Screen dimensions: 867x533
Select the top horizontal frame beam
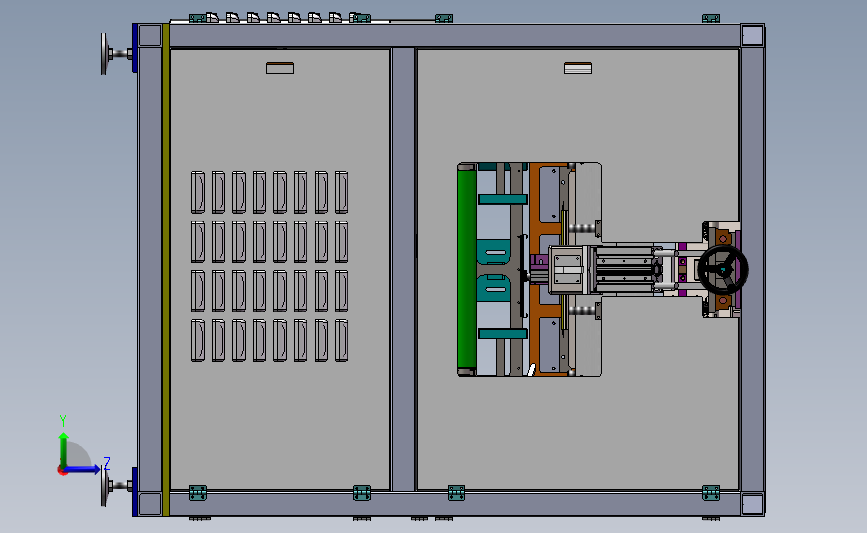tap(455, 36)
